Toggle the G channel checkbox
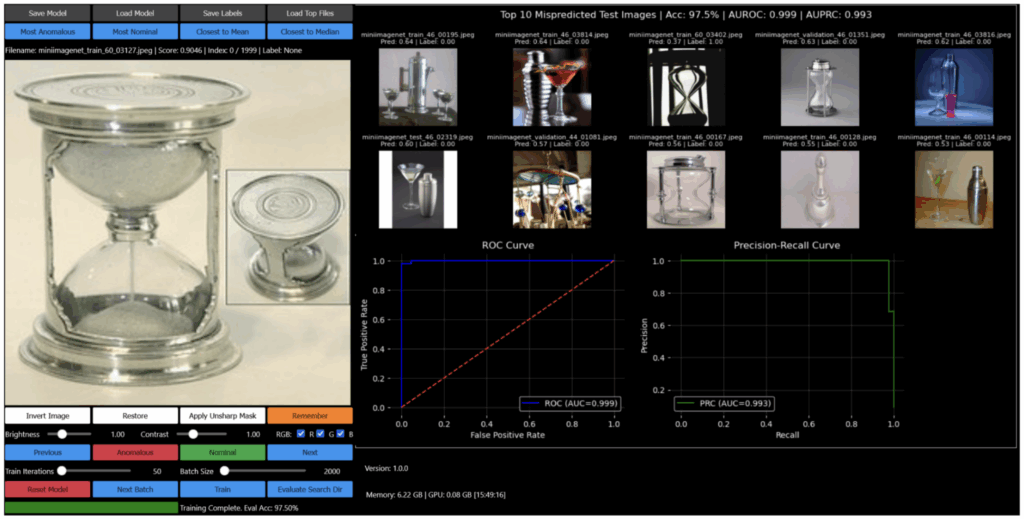The width and height of the screenshot is (1024, 519). coord(321,434)
